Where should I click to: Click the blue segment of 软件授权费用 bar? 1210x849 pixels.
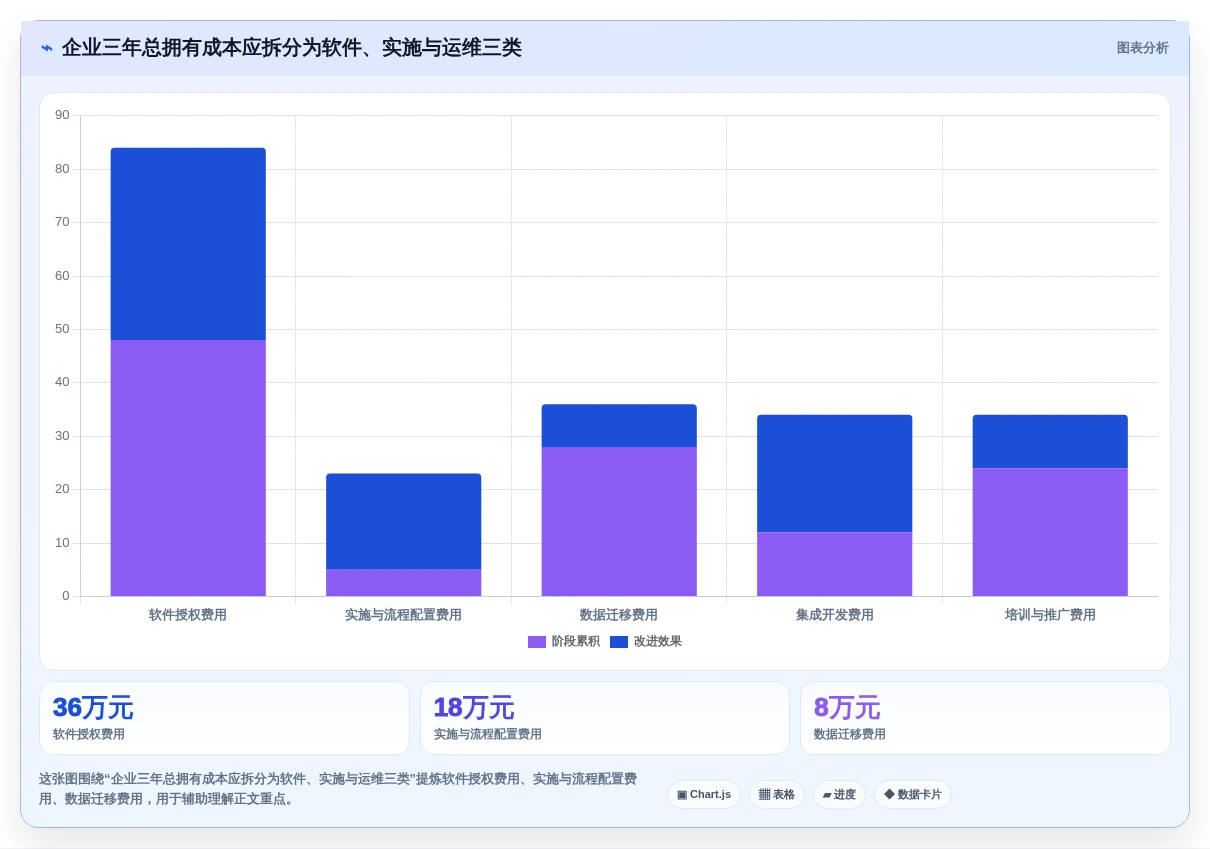tap(188, 244)
